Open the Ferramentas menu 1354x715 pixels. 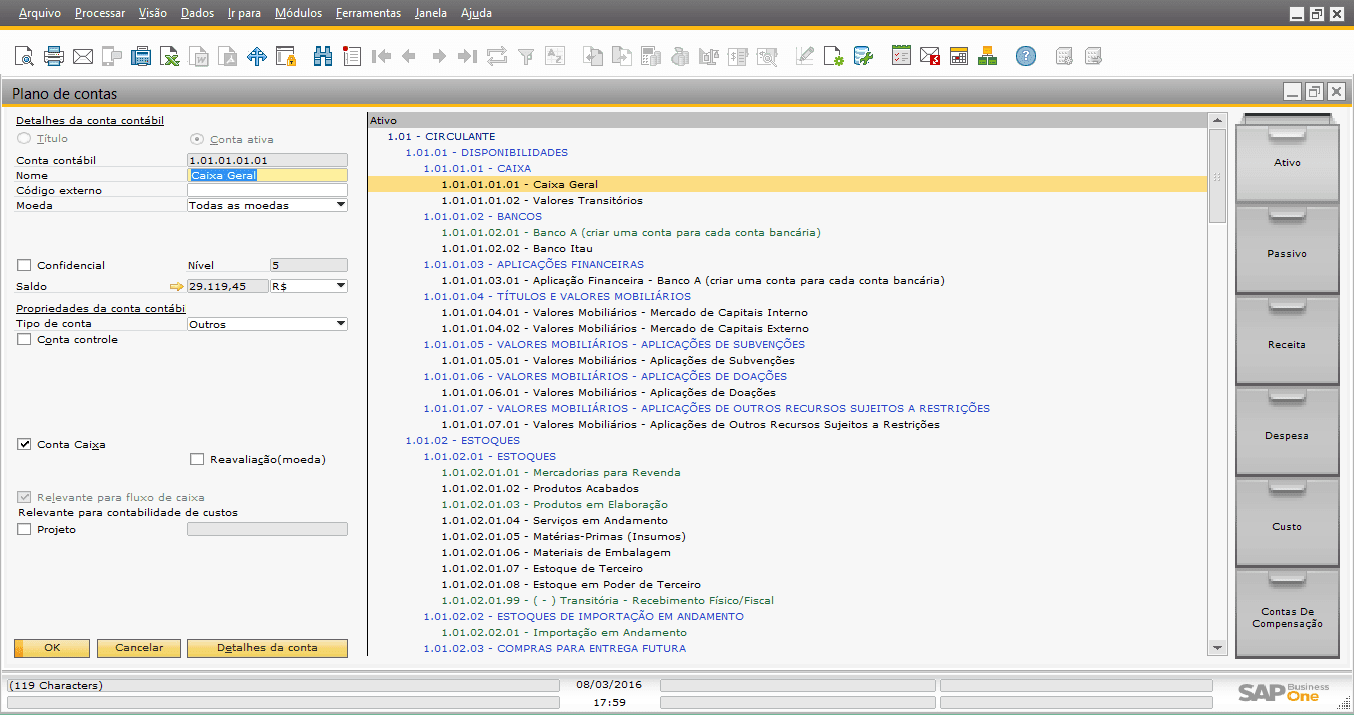[368, 13]
